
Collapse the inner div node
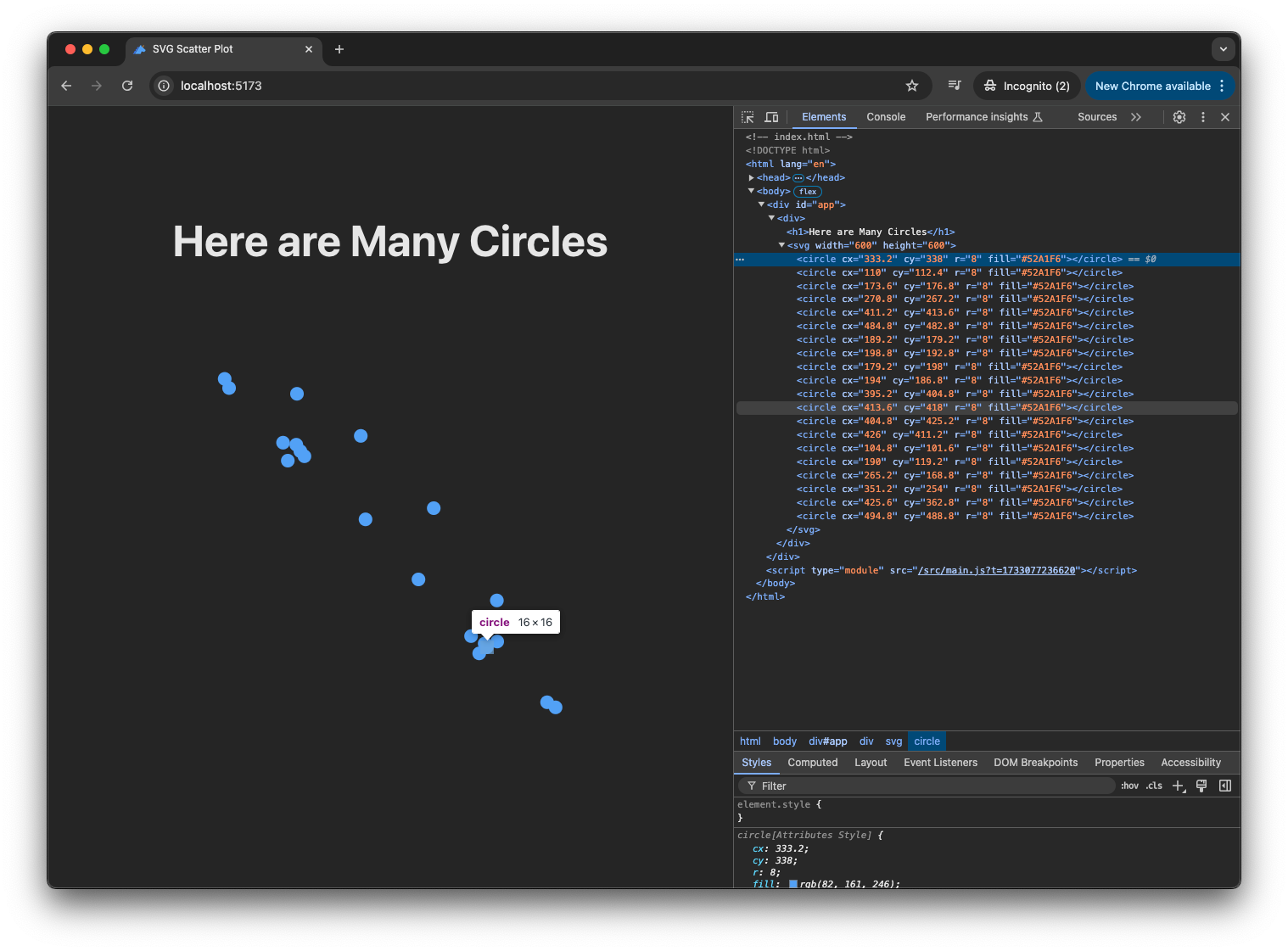tap(771, 219)
